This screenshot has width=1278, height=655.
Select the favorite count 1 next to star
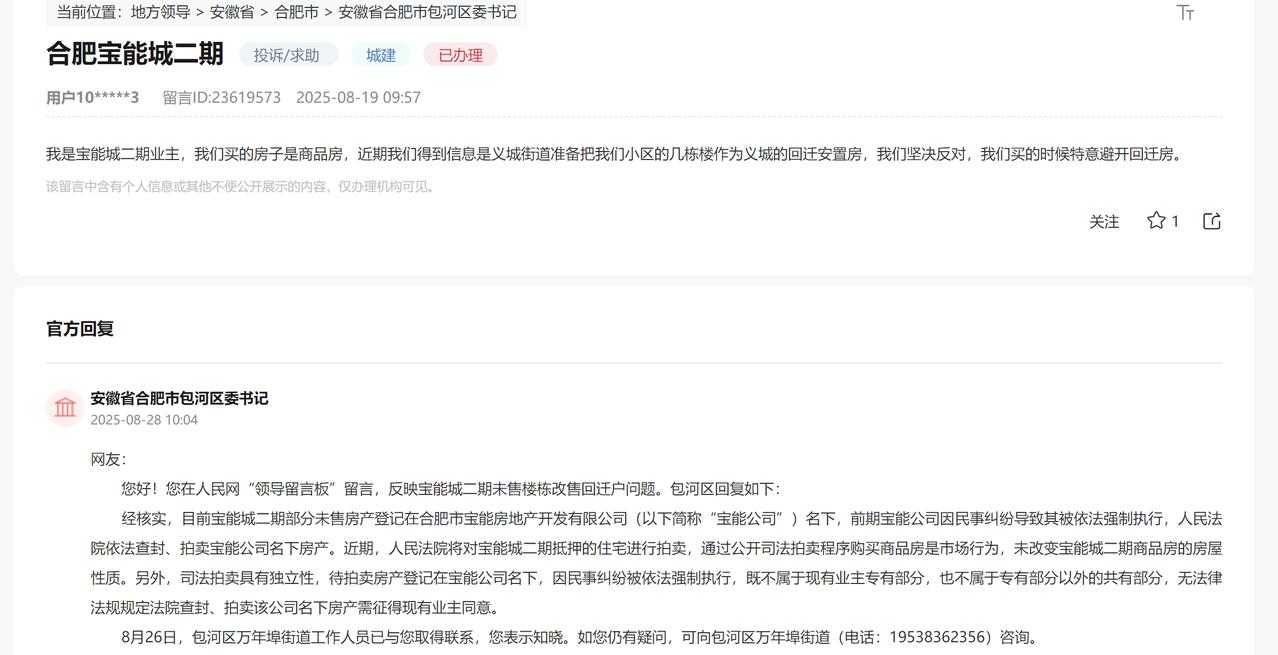1175,222
